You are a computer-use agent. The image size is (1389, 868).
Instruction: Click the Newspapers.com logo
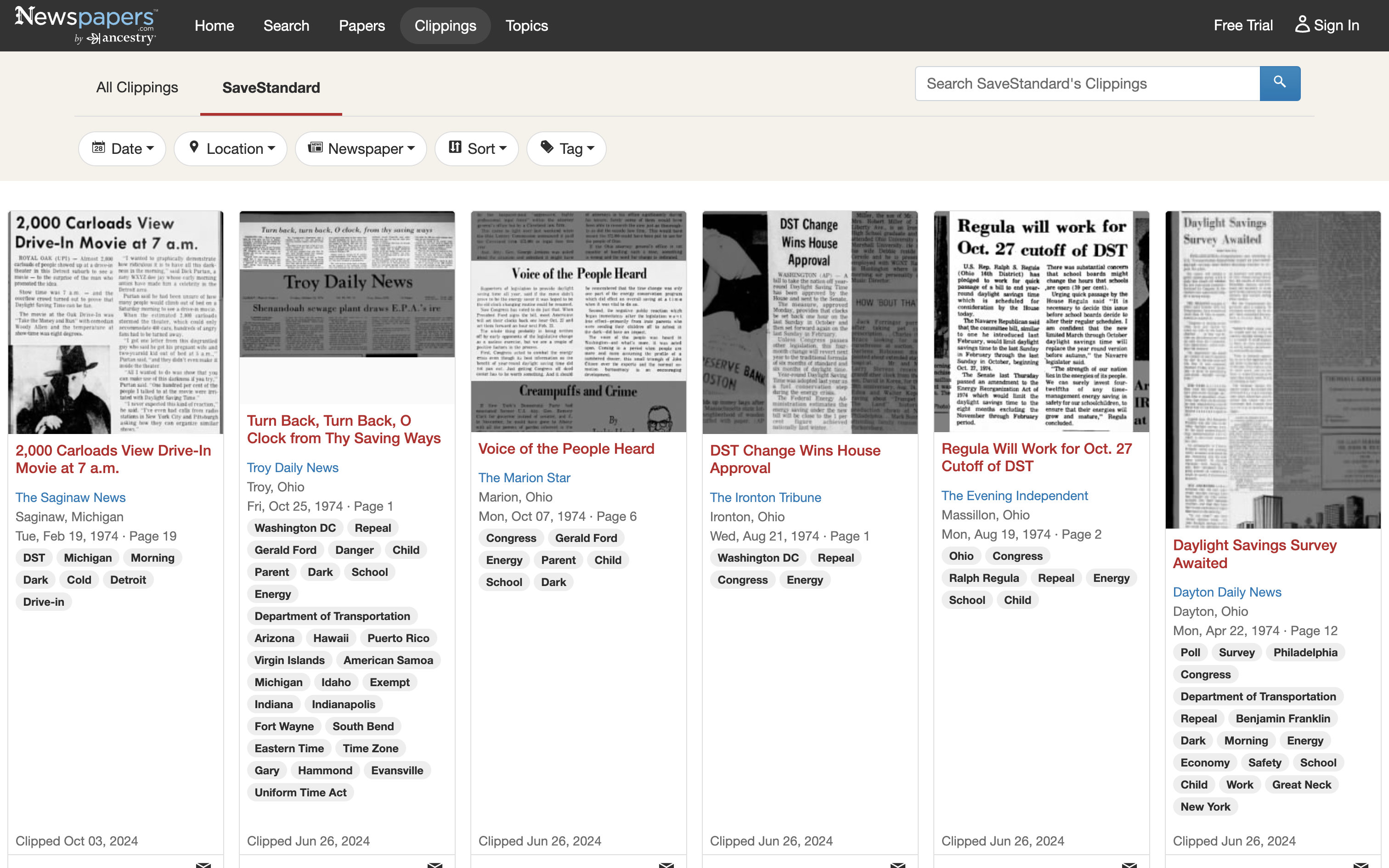pyautogui.click(x=85, y=25)
